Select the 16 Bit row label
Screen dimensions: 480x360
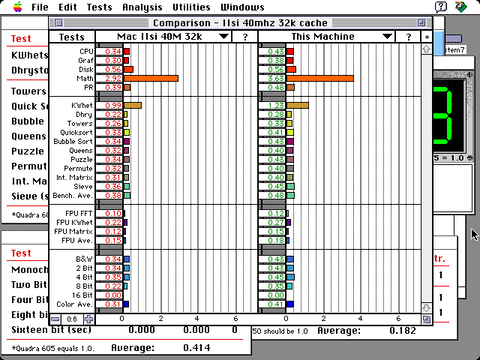tap(82, 295)
